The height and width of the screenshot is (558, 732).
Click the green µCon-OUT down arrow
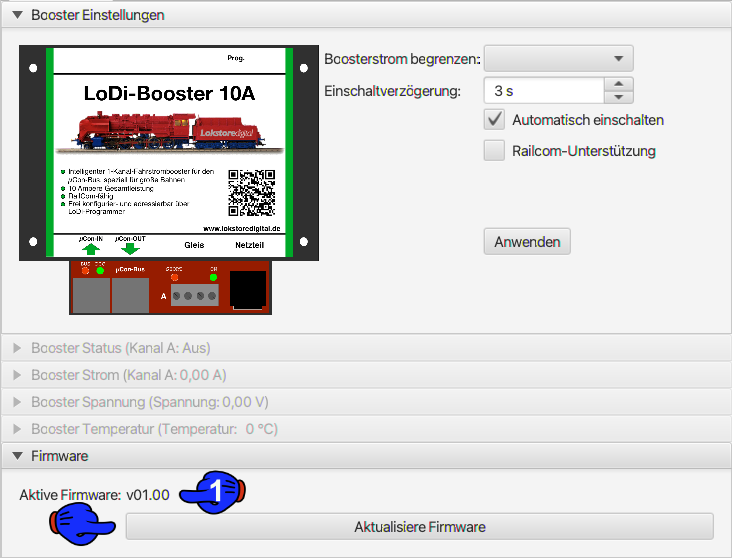pyautogui.click(x=130, y=249)
